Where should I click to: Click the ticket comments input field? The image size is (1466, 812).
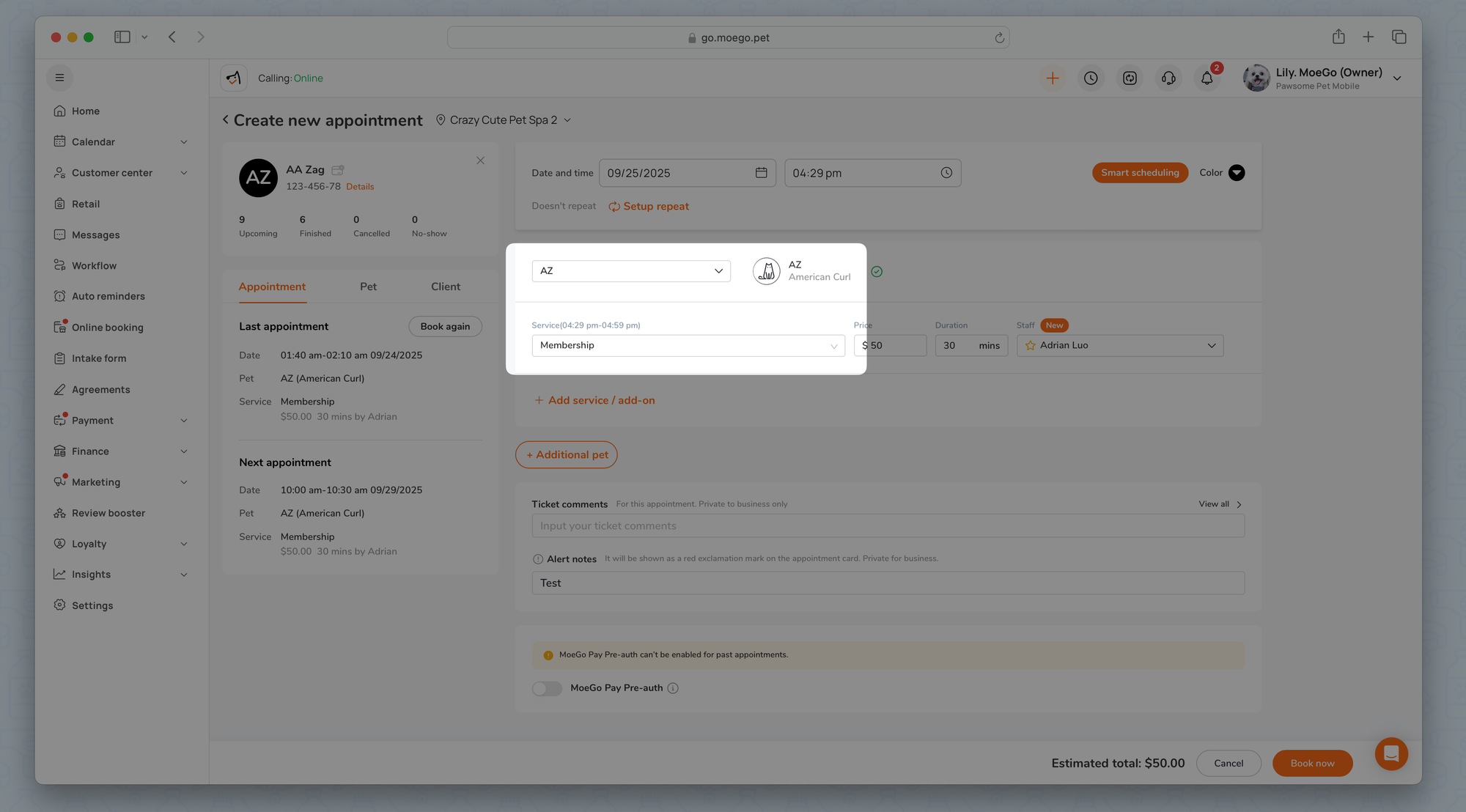pyautogui.click(x=888, y=526)
